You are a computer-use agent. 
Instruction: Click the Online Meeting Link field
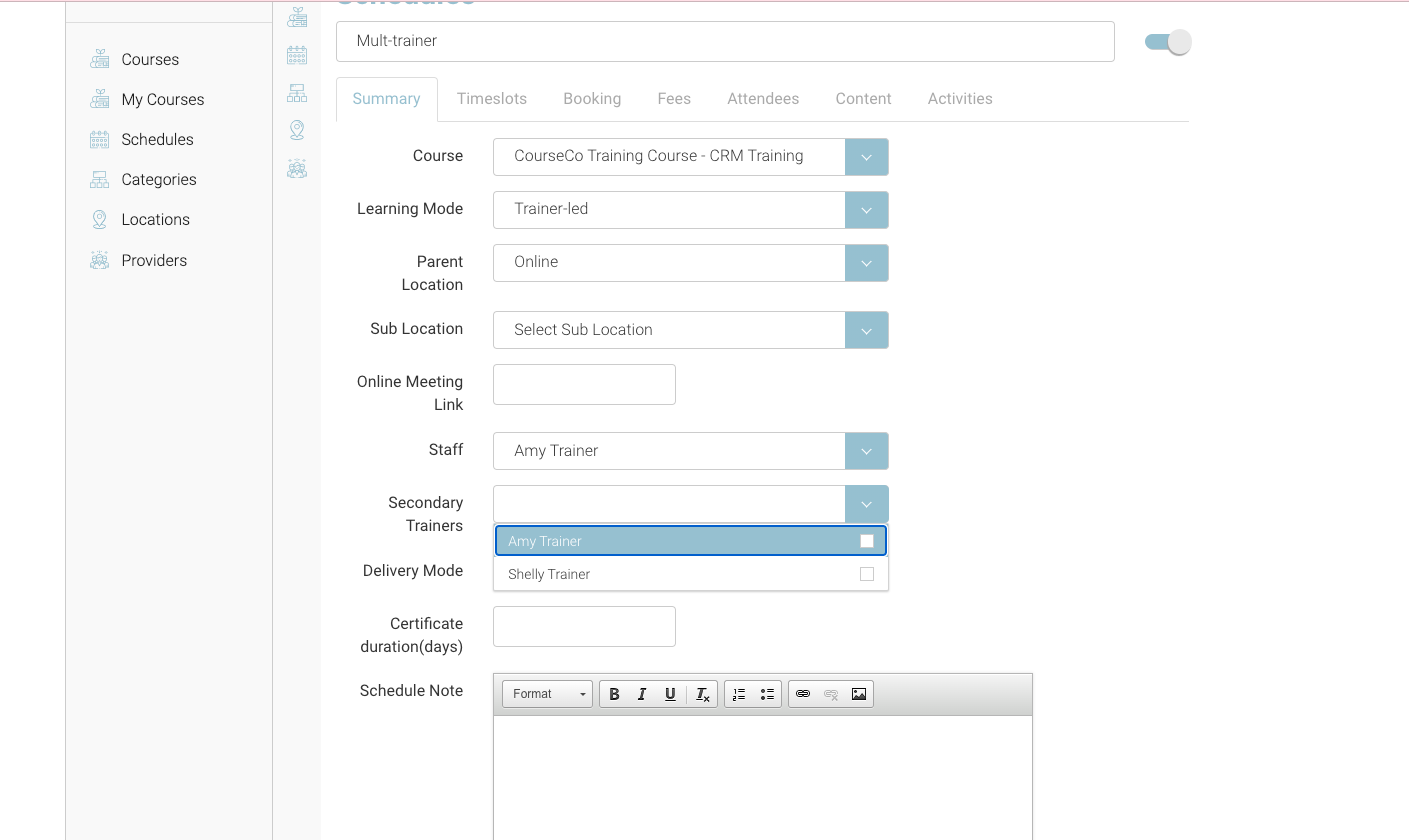click(x=584, y=385)
